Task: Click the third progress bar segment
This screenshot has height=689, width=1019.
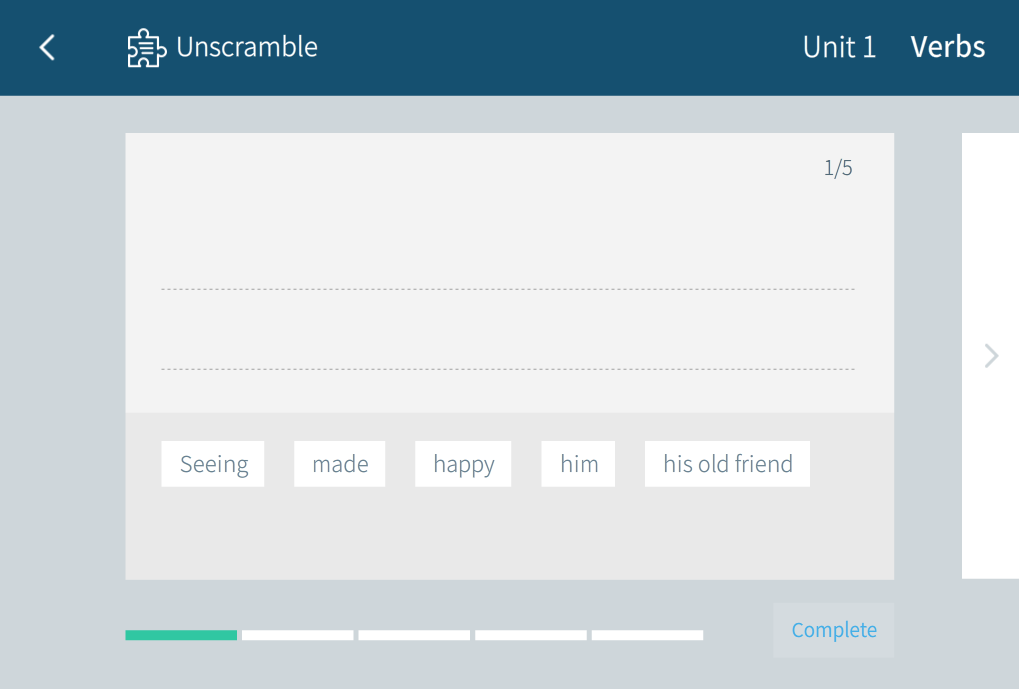Action: [414, 635]
